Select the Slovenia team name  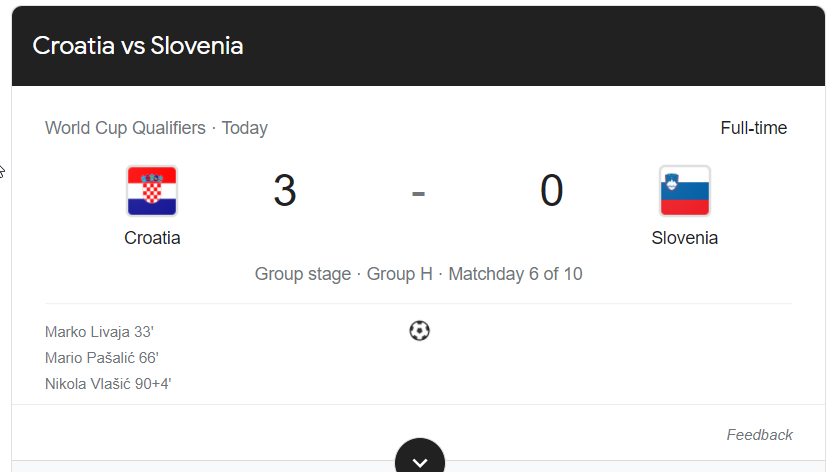685,238
